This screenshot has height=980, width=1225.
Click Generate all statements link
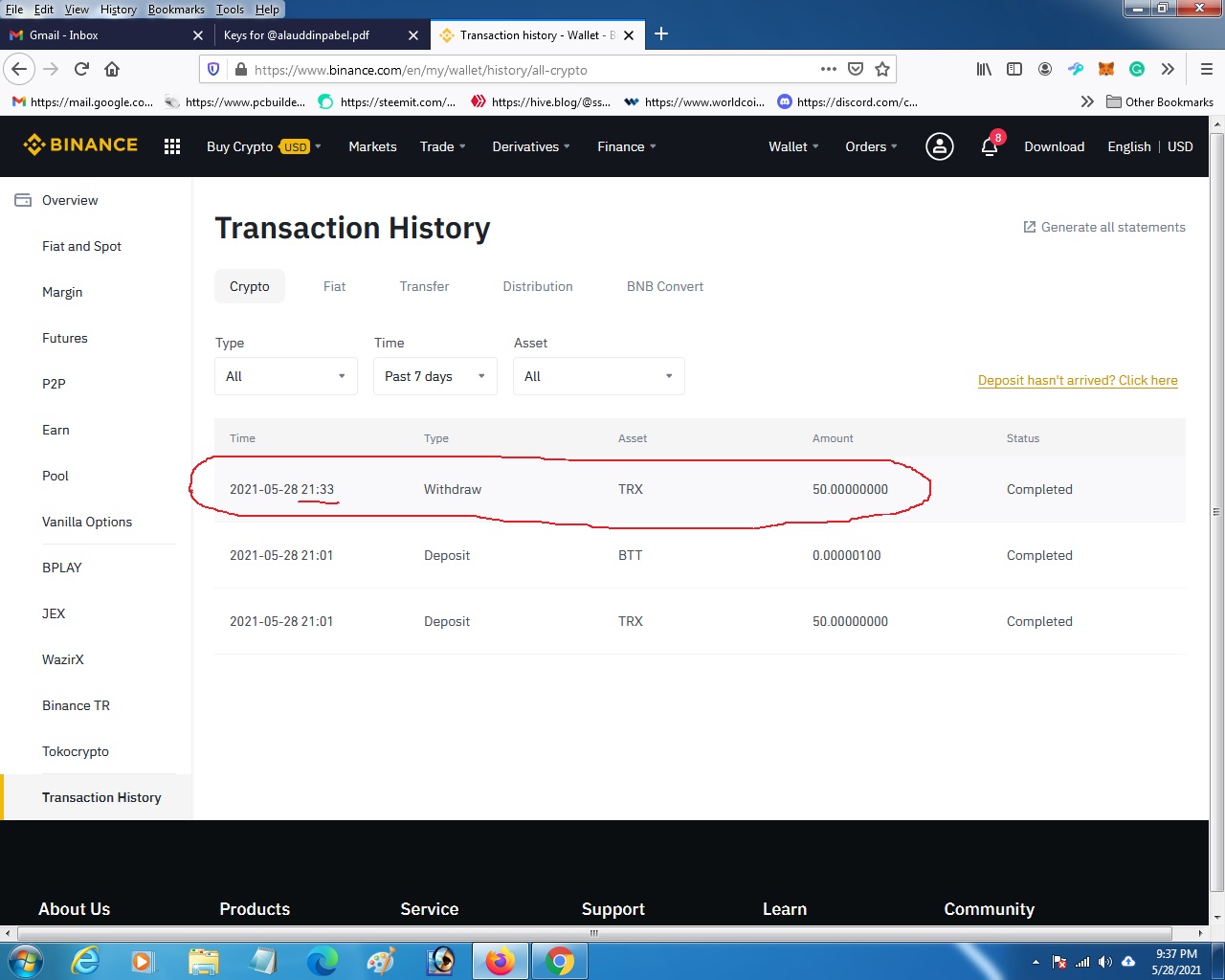[1104, 227]
